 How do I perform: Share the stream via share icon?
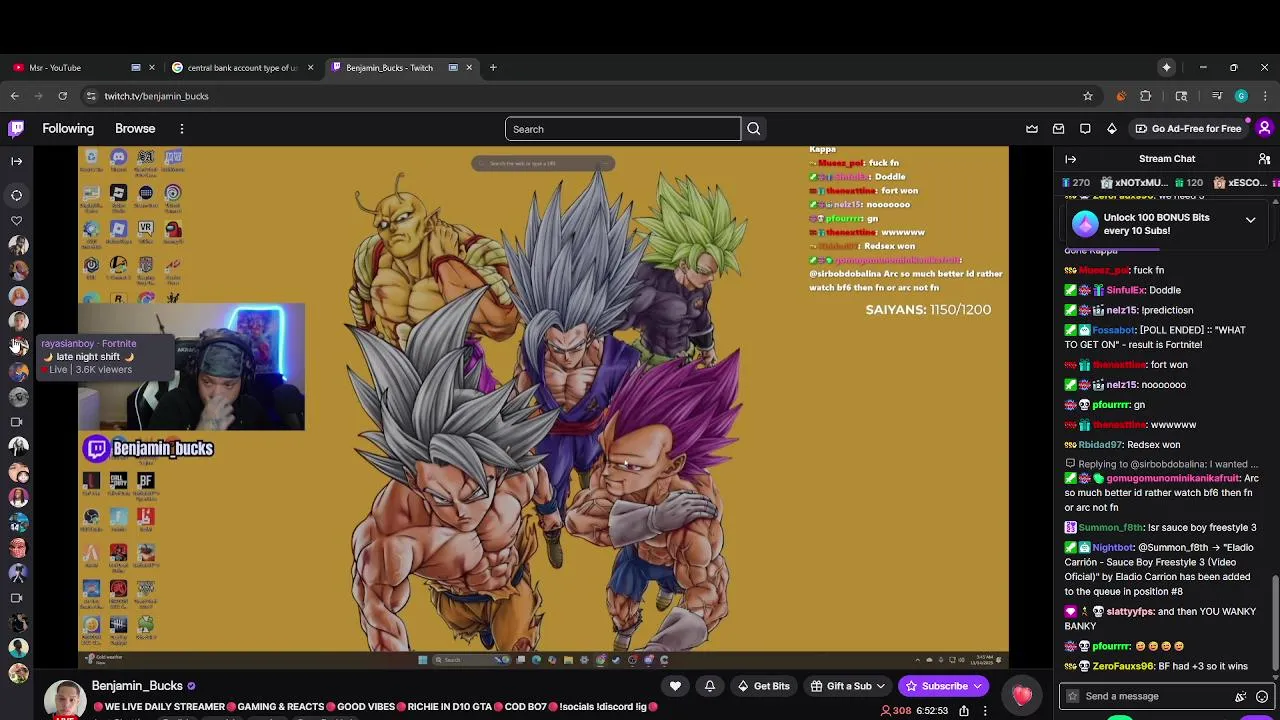click(x=964, y=711)
